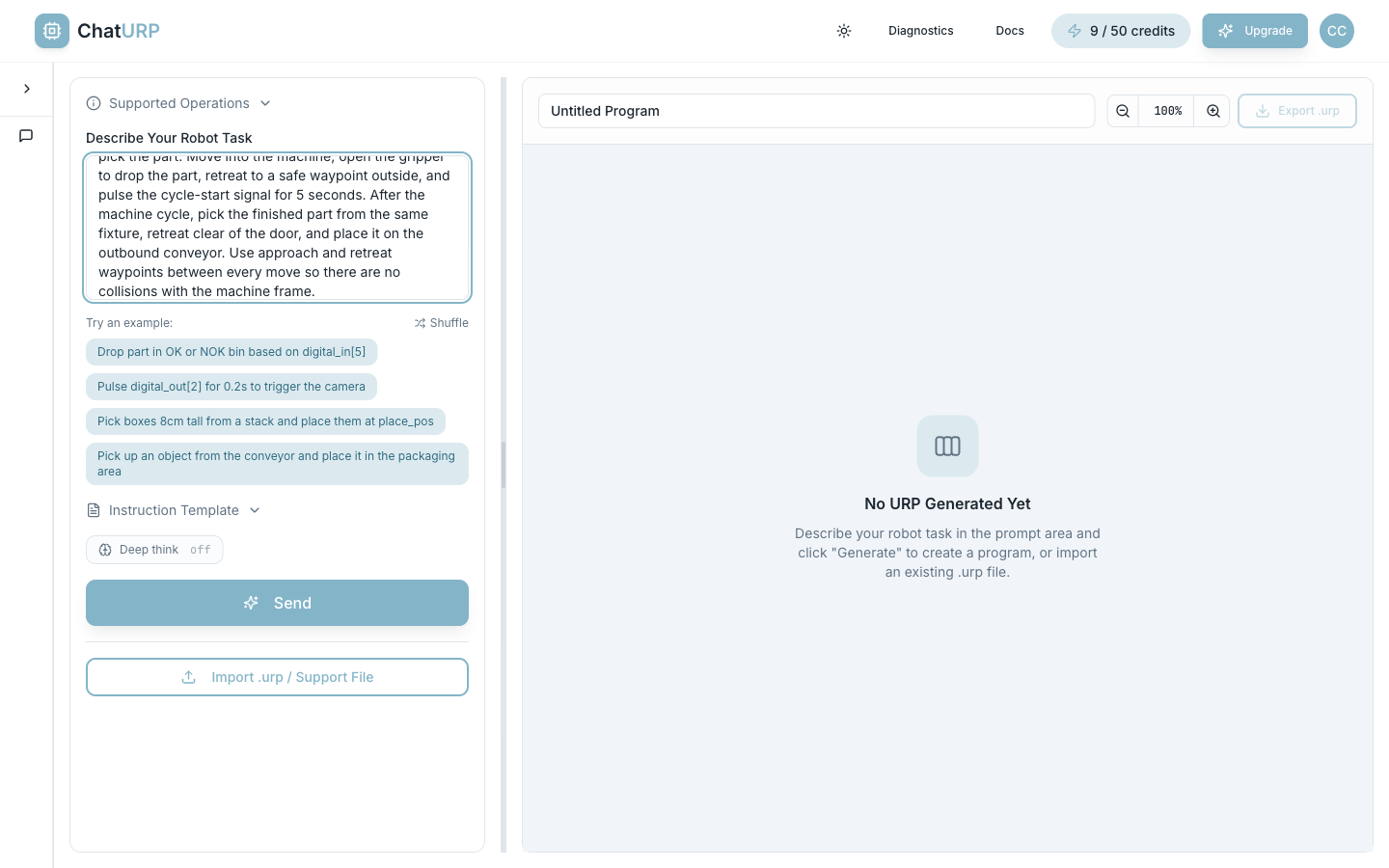Expand the Instruction Template section

click(x=174, y=510)
